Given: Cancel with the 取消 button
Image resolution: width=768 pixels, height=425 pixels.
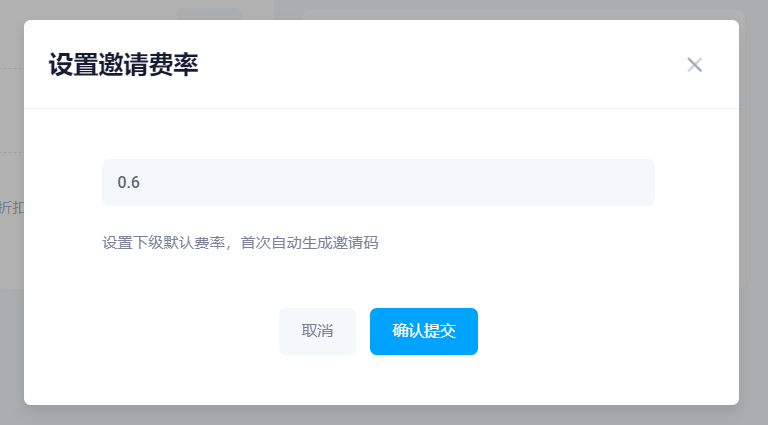Looking at the screenshot, I should [x=317, y=331].
